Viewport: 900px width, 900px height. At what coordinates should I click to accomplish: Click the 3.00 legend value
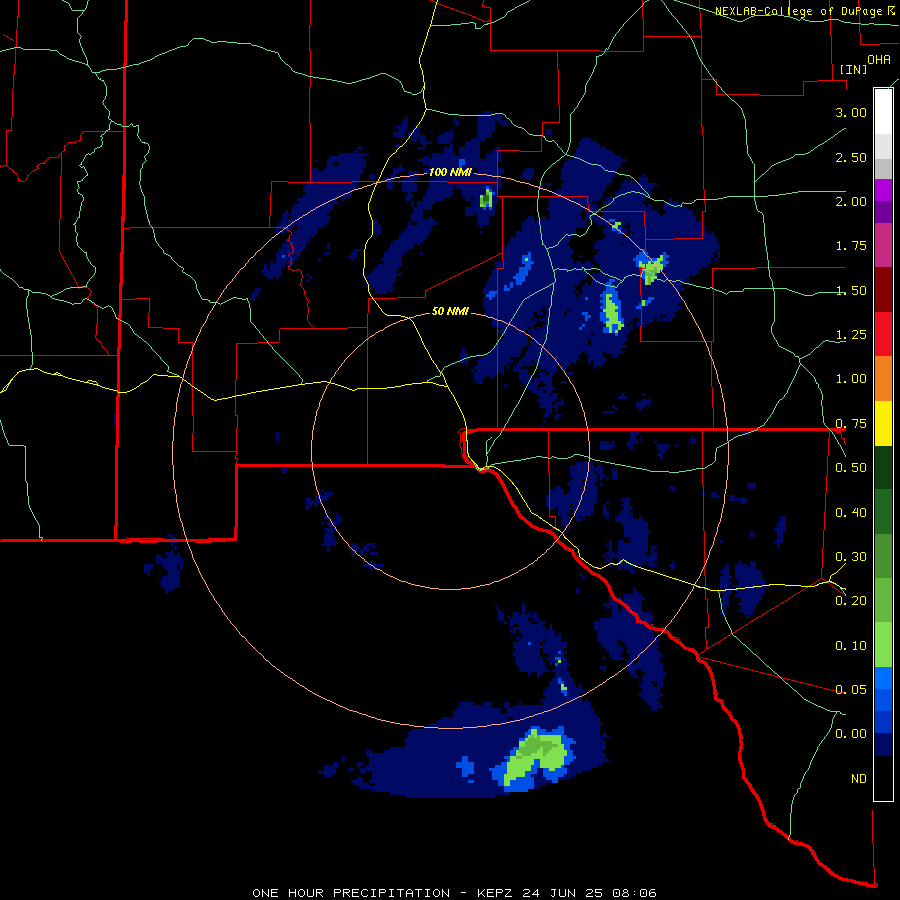(851, 112)
